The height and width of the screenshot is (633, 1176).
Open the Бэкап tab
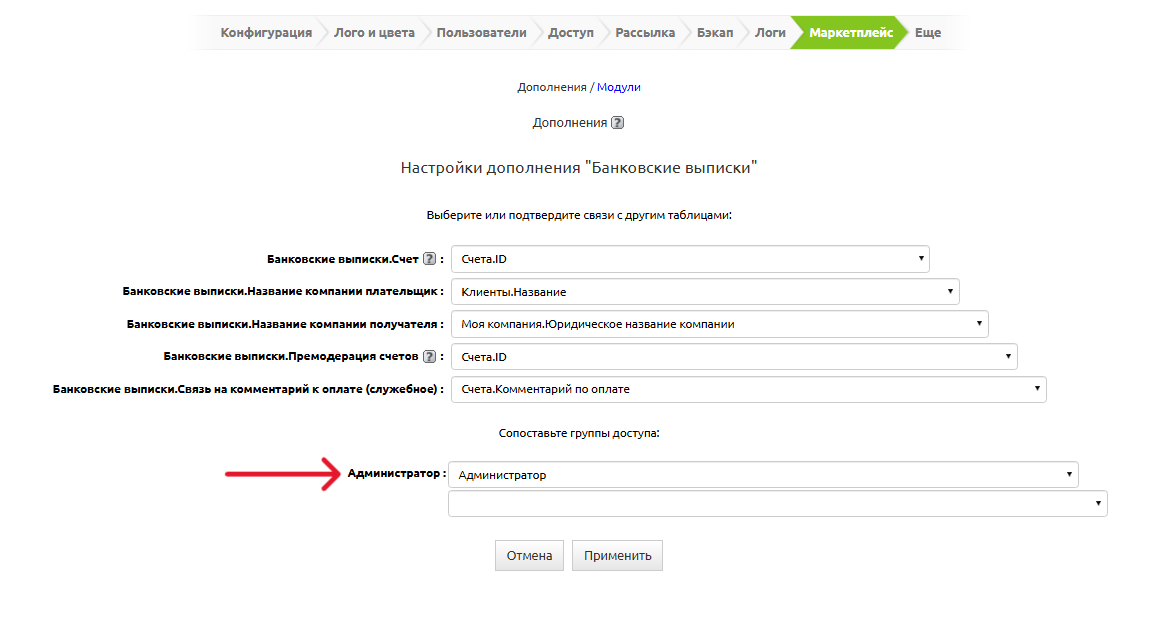(x=715, y=32)
